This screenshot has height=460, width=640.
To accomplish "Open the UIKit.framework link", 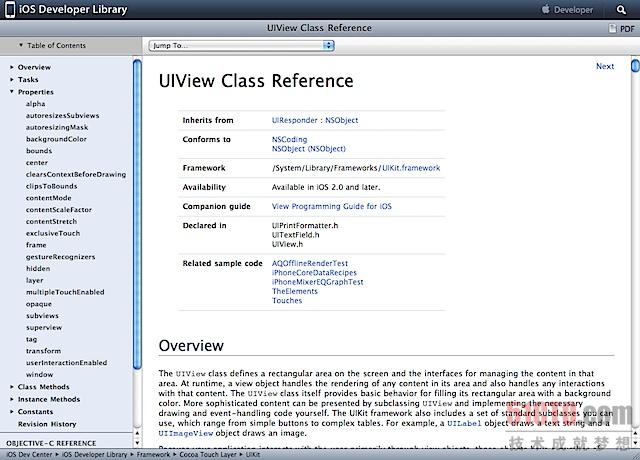I will coord(411,168).
